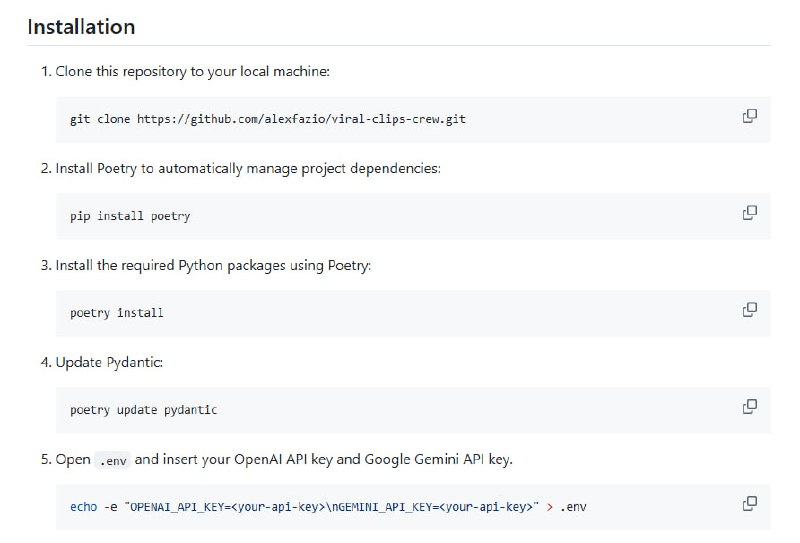Copy the poetry install command

(749, 310)
